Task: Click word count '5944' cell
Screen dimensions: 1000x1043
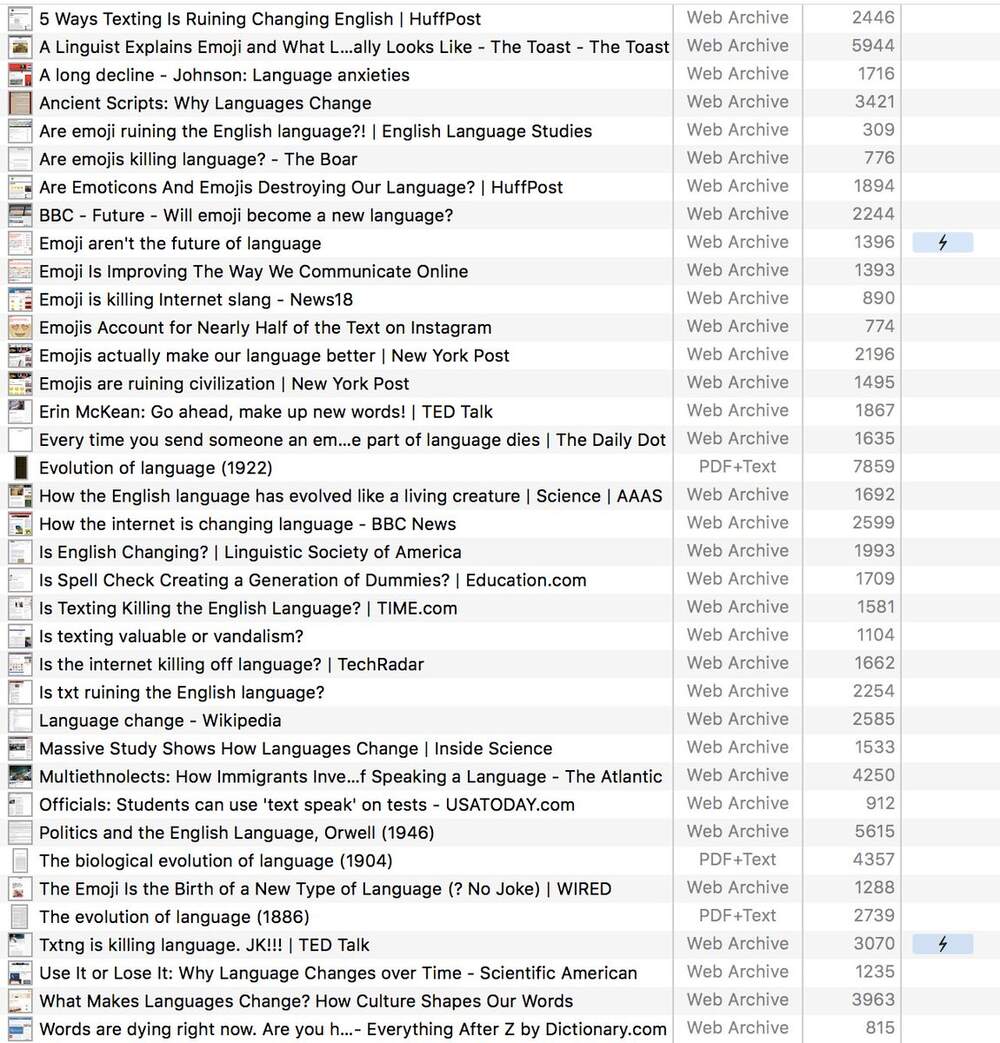Action: [873, 46]
